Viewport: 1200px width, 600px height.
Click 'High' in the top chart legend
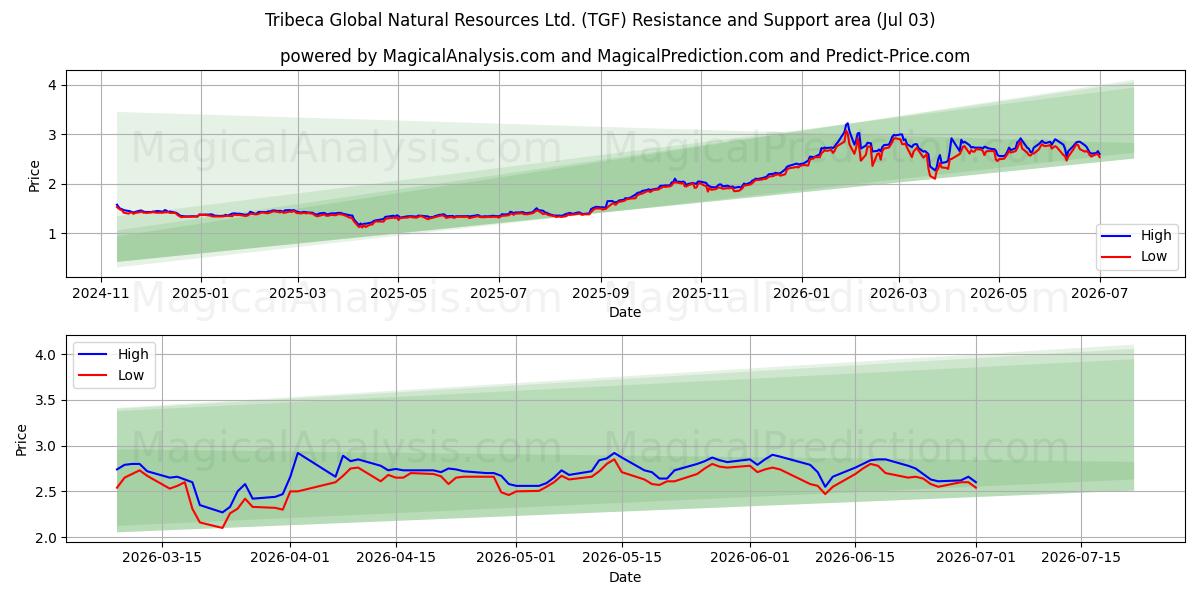(1156, 236)
